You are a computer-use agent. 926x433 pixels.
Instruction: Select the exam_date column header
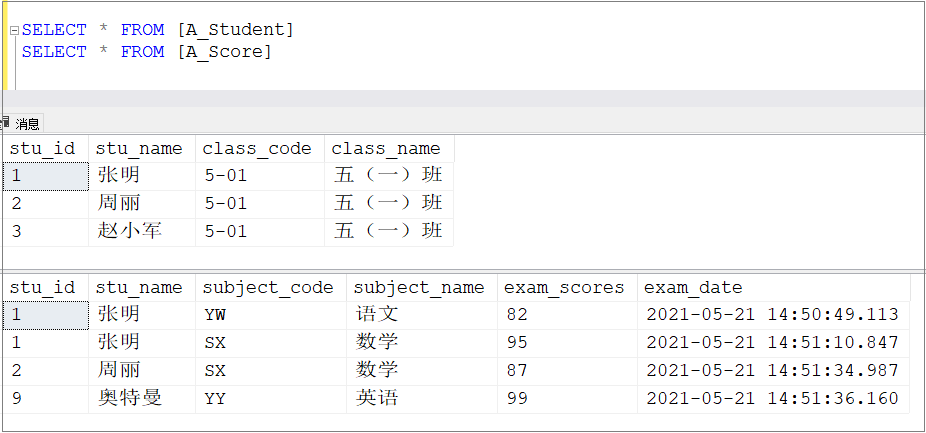pyautogui.click(x=693, y=288)
